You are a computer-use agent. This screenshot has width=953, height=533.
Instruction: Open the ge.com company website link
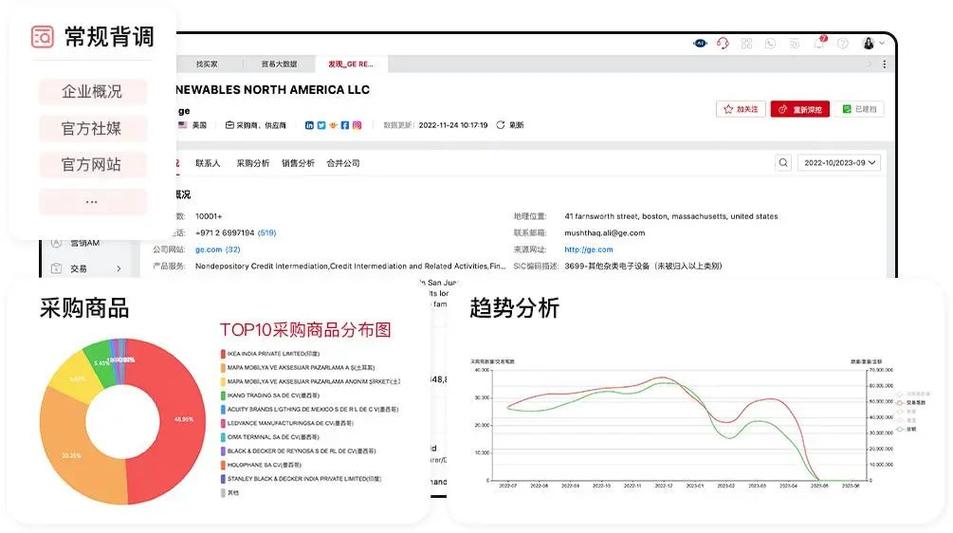pos(208,250)
